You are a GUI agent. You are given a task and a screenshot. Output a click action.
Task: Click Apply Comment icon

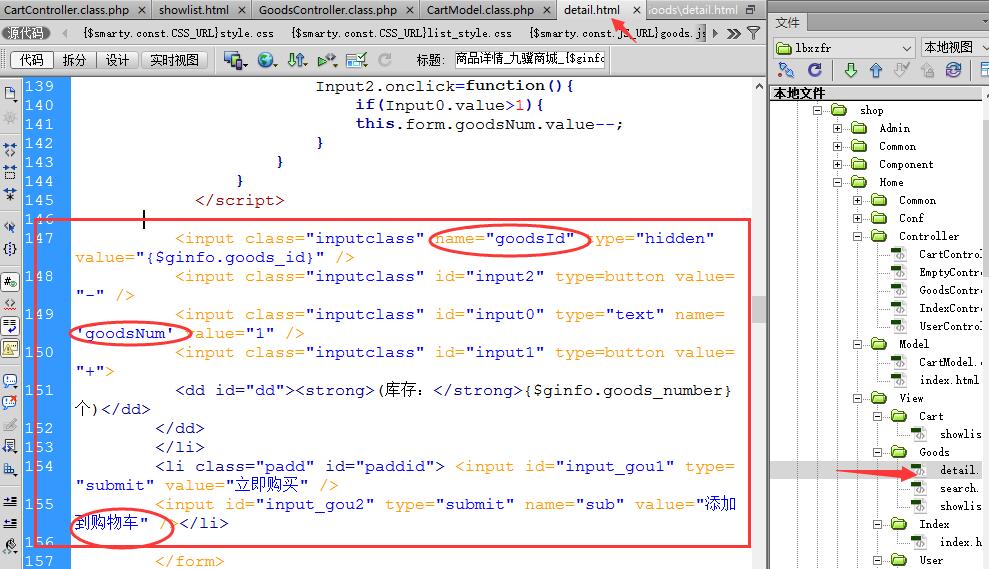click(x=10, y=381)
